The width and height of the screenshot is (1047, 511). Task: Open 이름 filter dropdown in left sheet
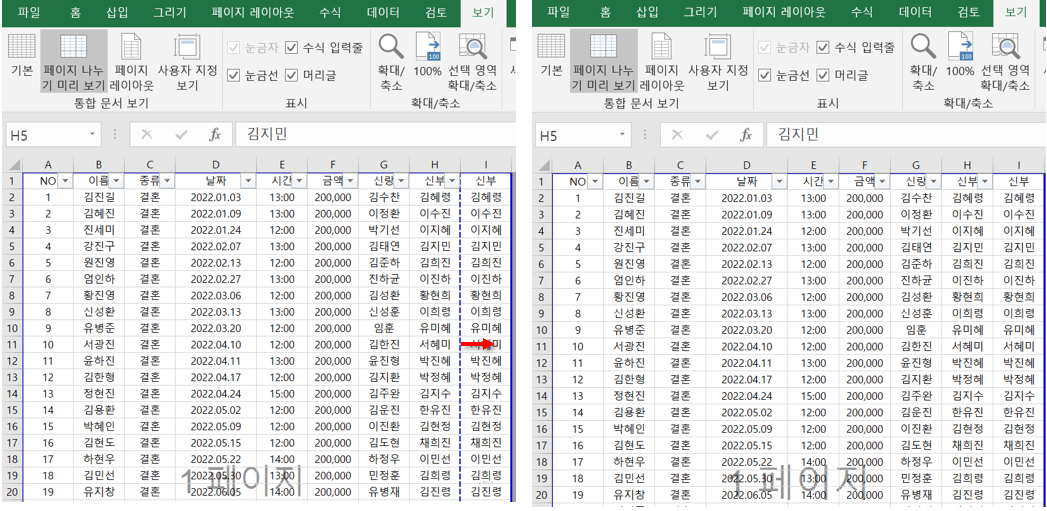117,181
